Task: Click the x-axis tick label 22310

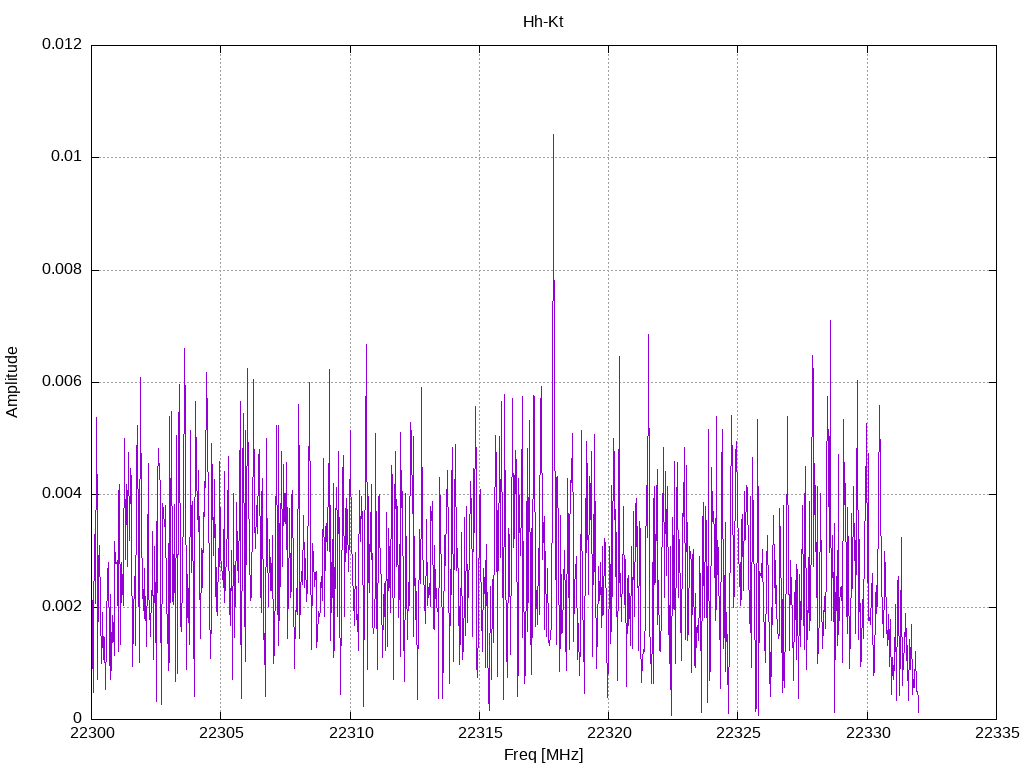Action: pyautogui.click(x=351, y=733)
